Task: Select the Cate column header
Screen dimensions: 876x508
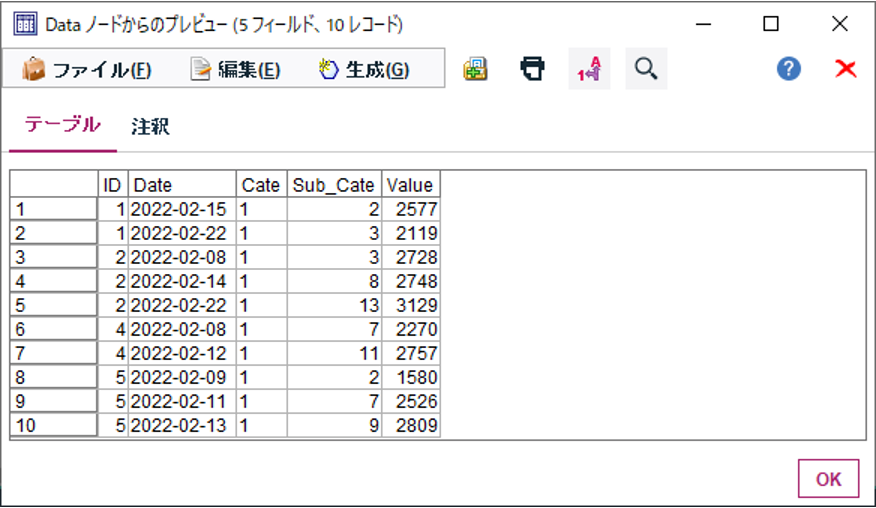Action: coord(261,184)
